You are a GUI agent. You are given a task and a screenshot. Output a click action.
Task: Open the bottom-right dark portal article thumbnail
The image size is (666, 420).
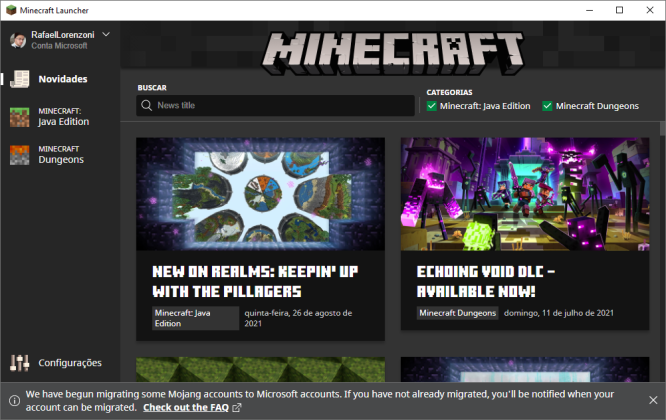[525, 369]
